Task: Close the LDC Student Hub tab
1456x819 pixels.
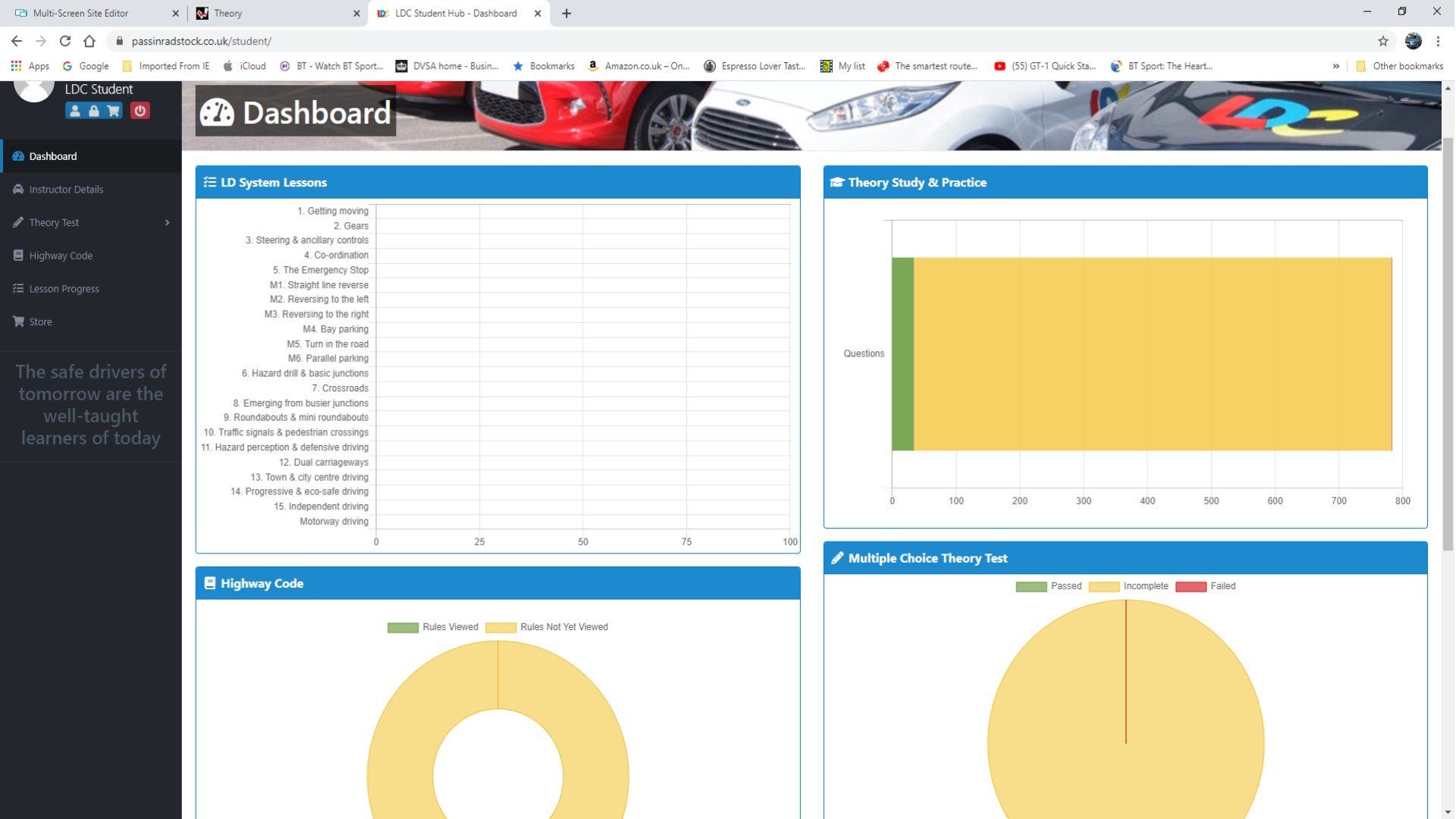Action: point(538,13)
